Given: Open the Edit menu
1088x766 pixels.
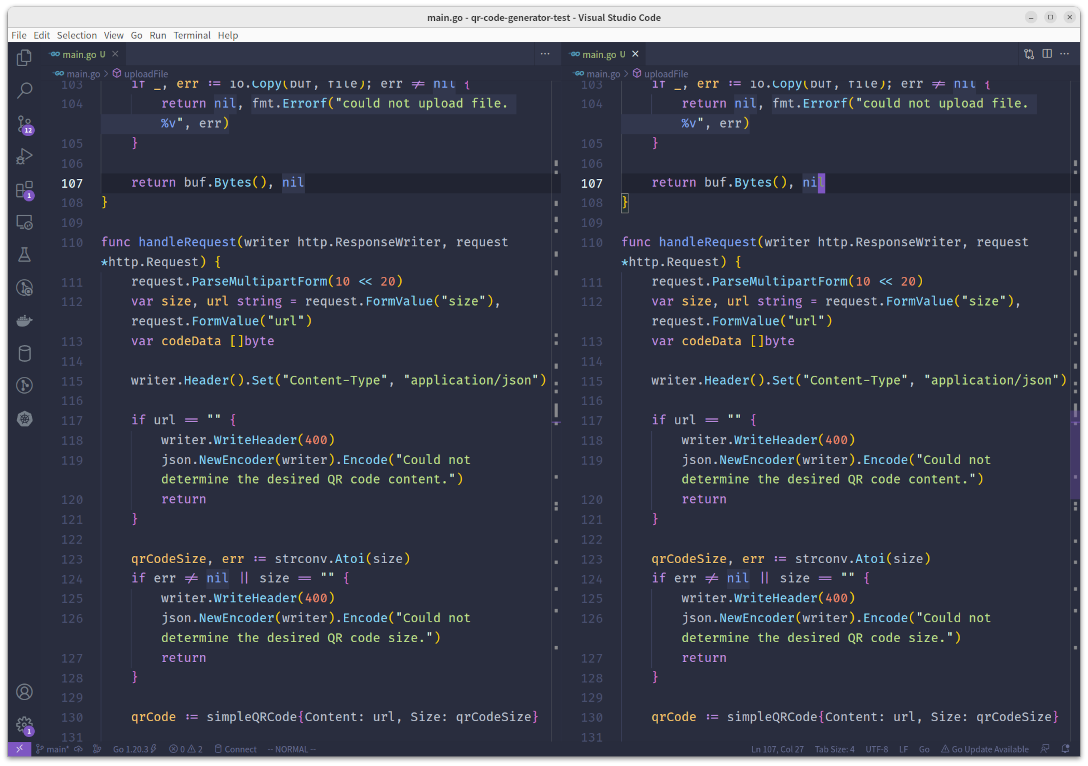Looking at the screenshot, I should [x=42, y=35].
